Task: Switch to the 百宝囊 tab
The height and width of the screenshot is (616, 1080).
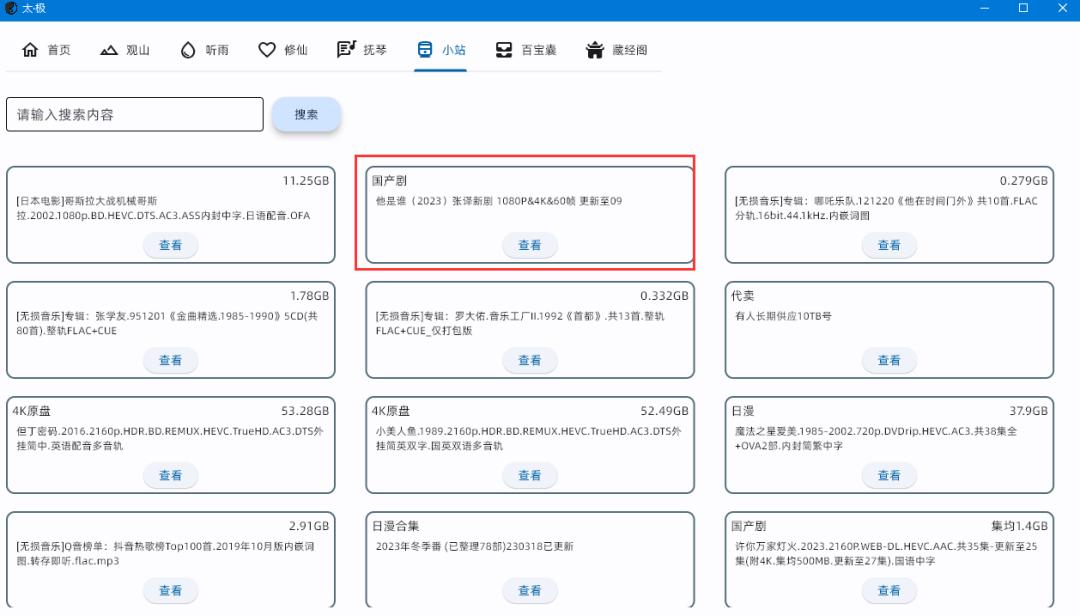Action: coord(517,48)
